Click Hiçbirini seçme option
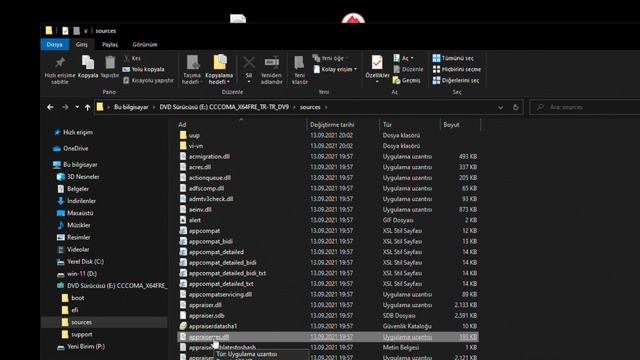This screenshot has height=360, width=640. 457,69
